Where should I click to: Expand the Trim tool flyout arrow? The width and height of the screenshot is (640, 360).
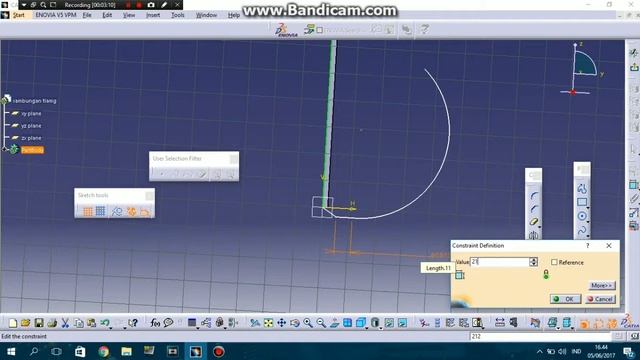click(540, 227)
